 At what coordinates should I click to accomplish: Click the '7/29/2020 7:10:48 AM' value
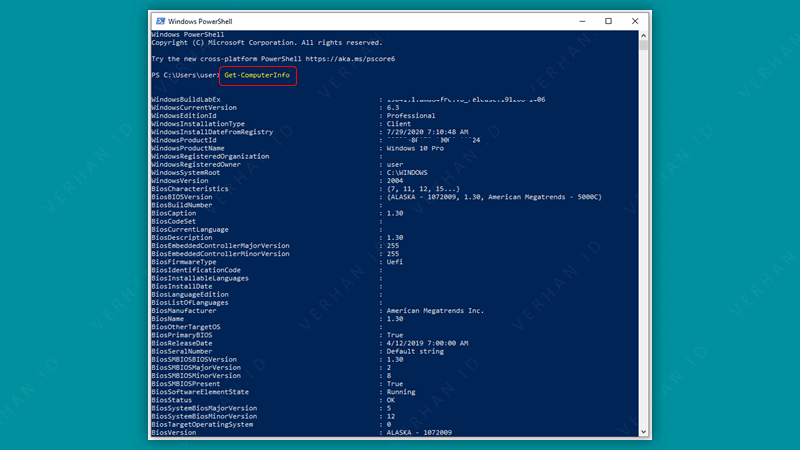pos(427,132)
